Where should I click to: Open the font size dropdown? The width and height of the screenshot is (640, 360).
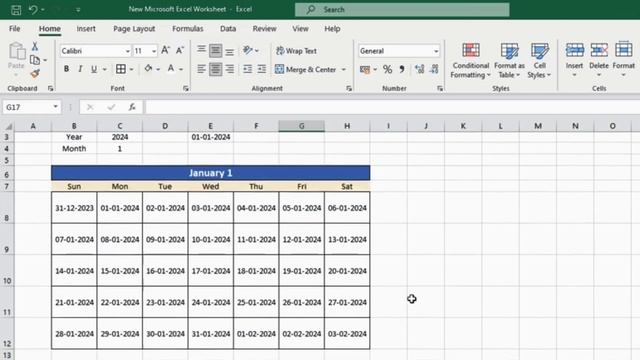click(154, 51)
